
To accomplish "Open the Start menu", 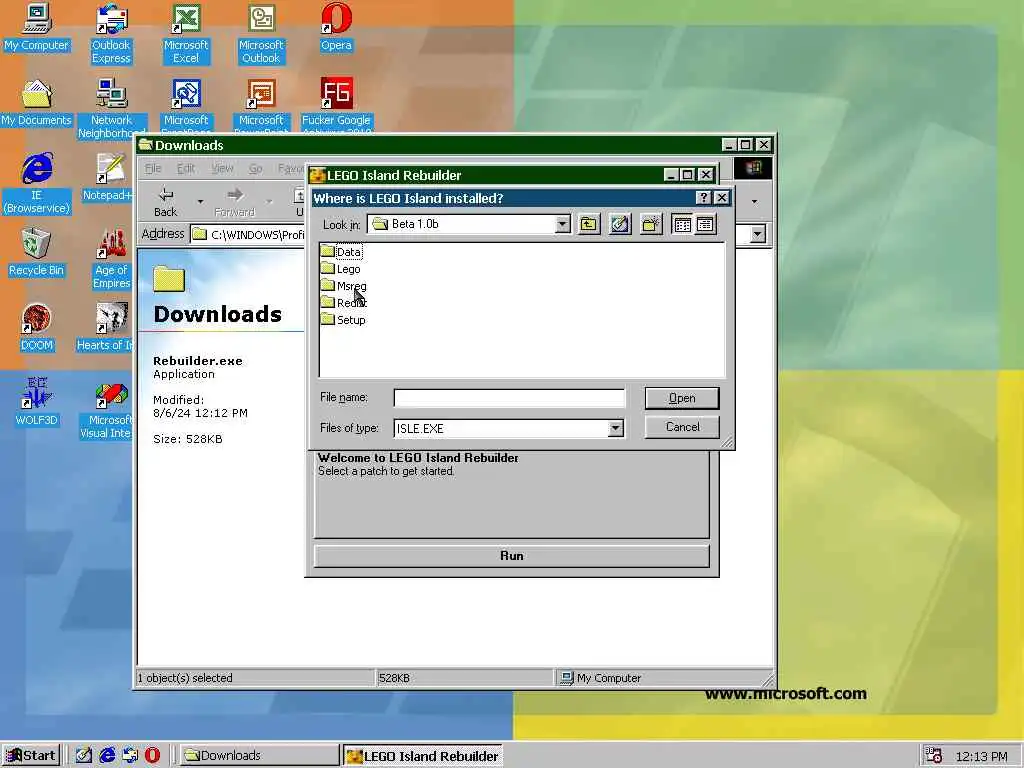I will [x=31, y=756].
